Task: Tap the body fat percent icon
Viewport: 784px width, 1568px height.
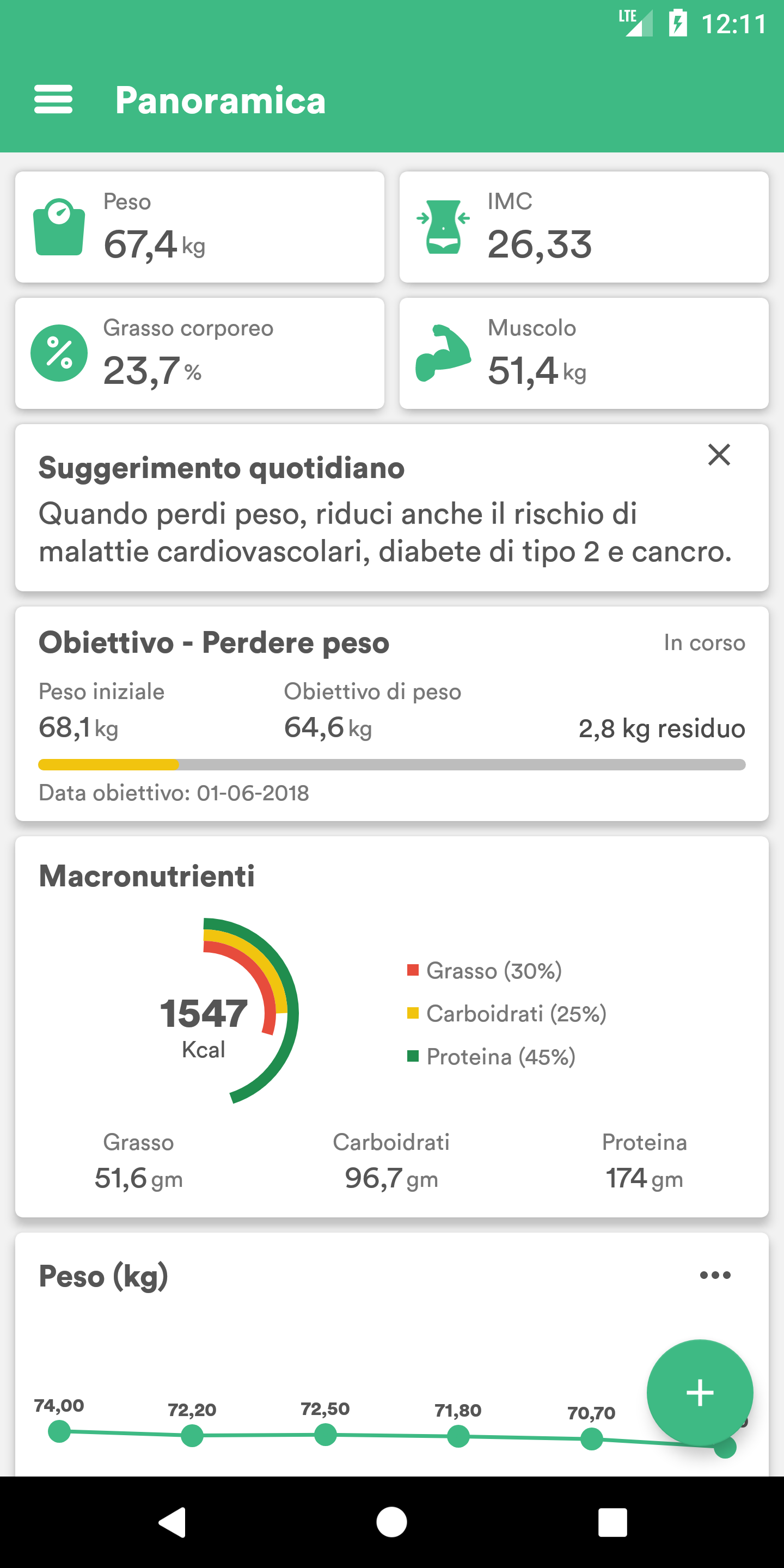Action: 59,353
